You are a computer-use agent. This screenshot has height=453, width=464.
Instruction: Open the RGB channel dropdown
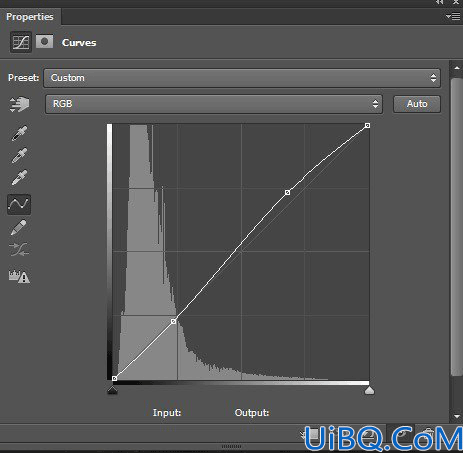click(214, 104)
